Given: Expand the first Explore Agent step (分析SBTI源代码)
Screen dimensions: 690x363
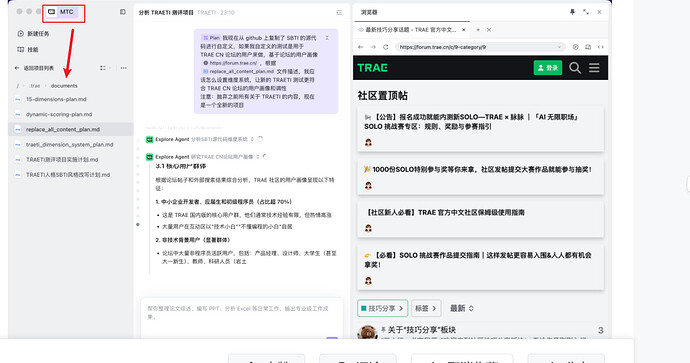Looking at the screenshot, I should (x=252, y=139).
